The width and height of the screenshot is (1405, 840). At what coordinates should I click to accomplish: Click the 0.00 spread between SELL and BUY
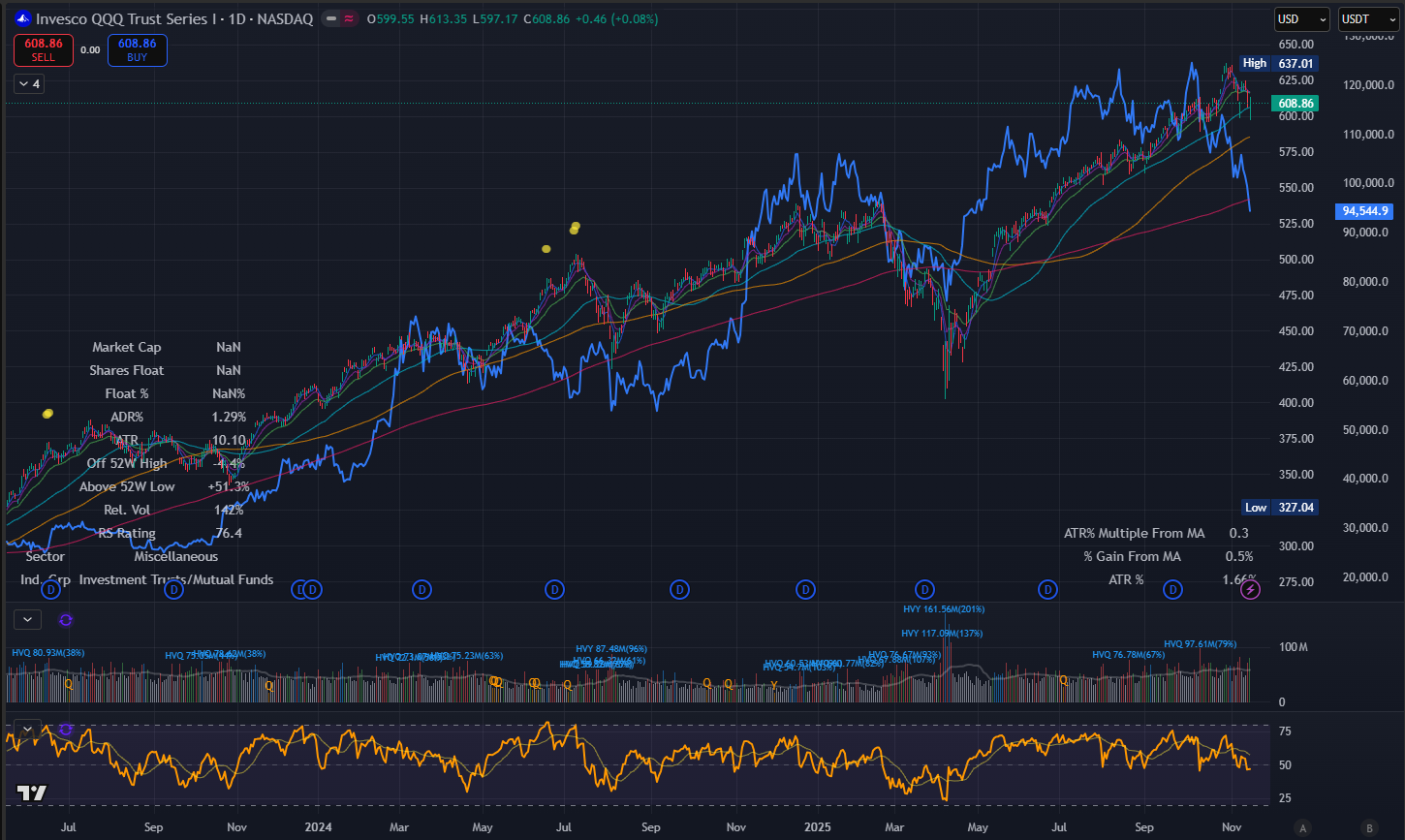coord(90,49)
